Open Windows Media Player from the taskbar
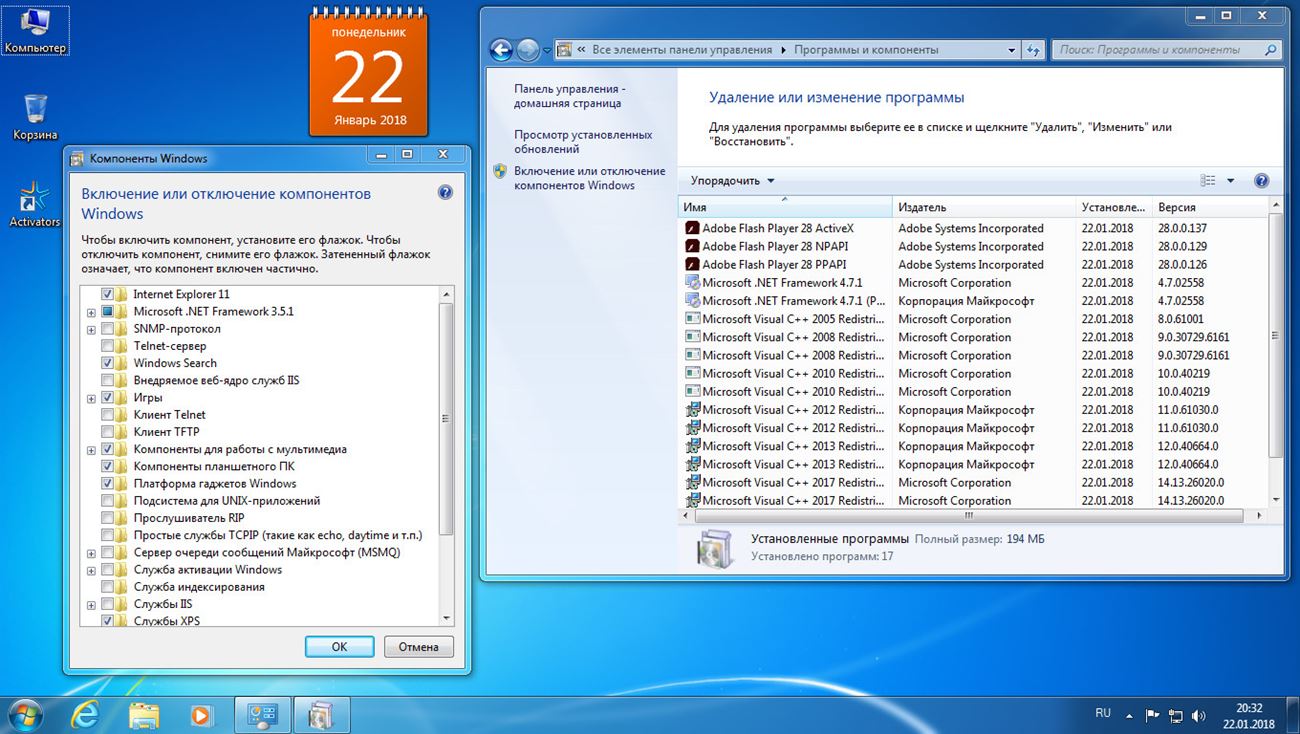Screen dimensions: 1300x734 (x=201, y=715)
